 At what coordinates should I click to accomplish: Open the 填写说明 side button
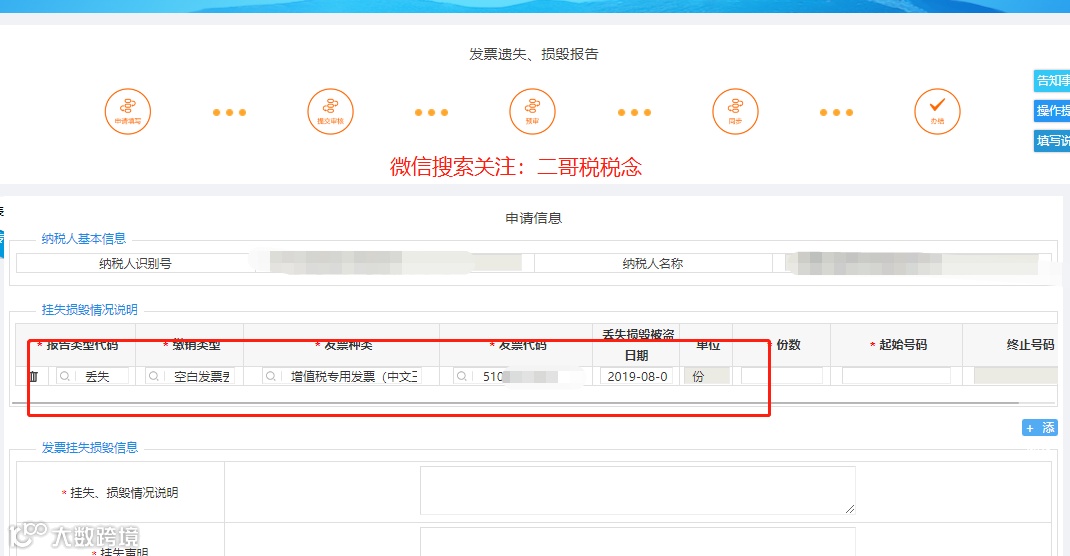[x=1052, y=141]
